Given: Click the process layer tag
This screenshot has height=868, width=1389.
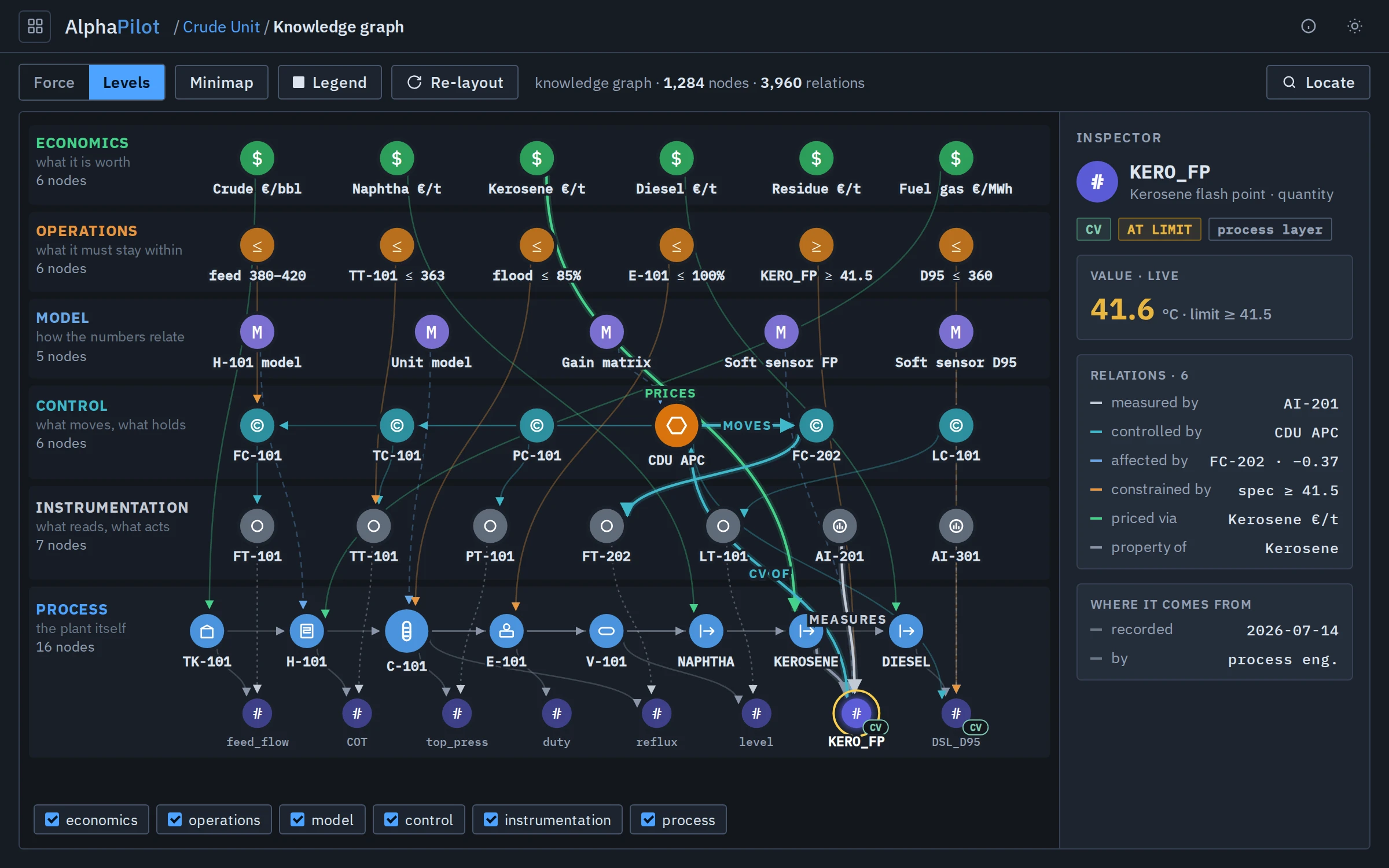Looking at the screenshot, I should pyautogui.click(x=1270, y=230).
